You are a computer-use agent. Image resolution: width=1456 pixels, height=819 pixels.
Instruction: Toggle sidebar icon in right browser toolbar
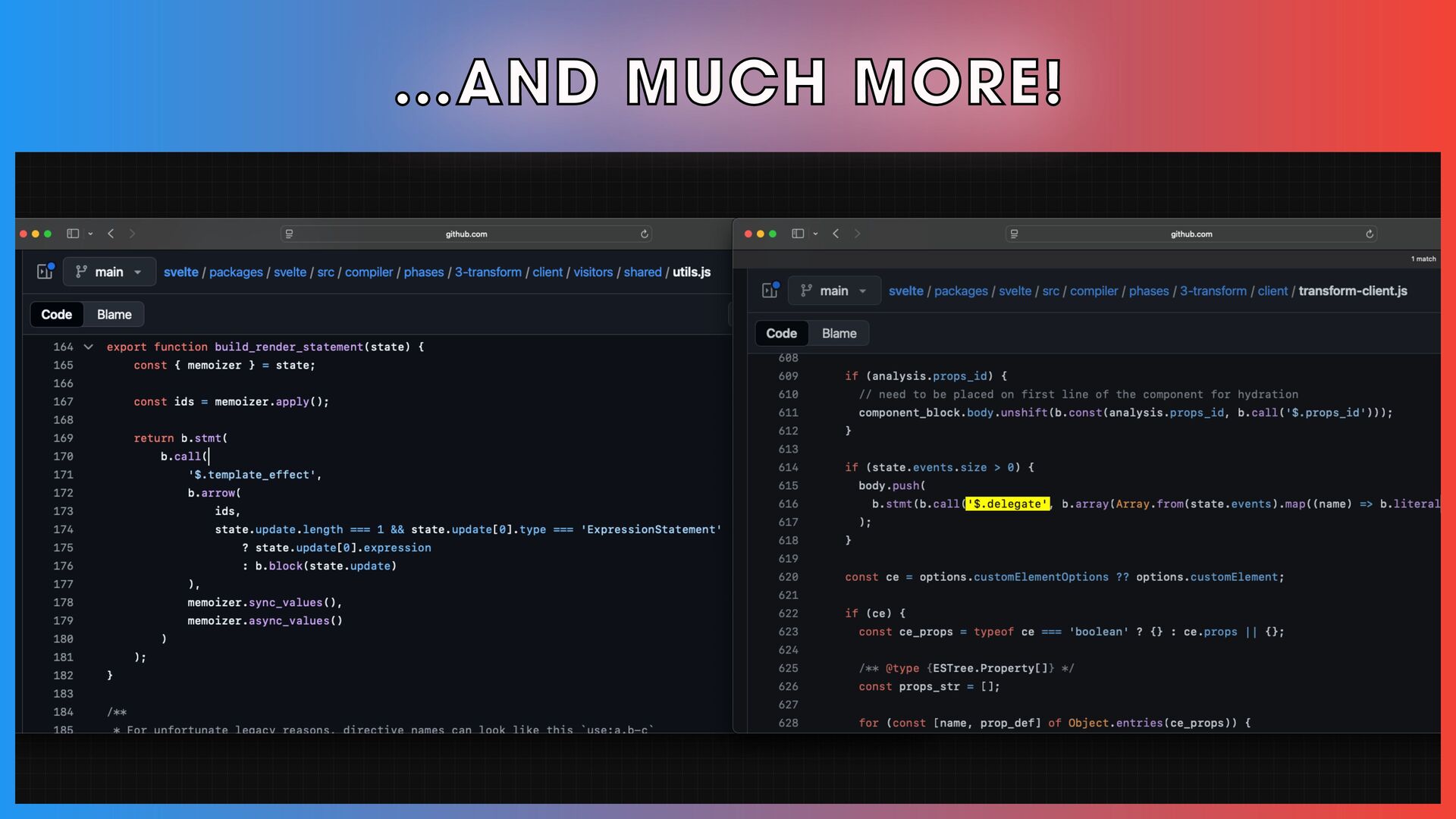(x=798, y=234)
